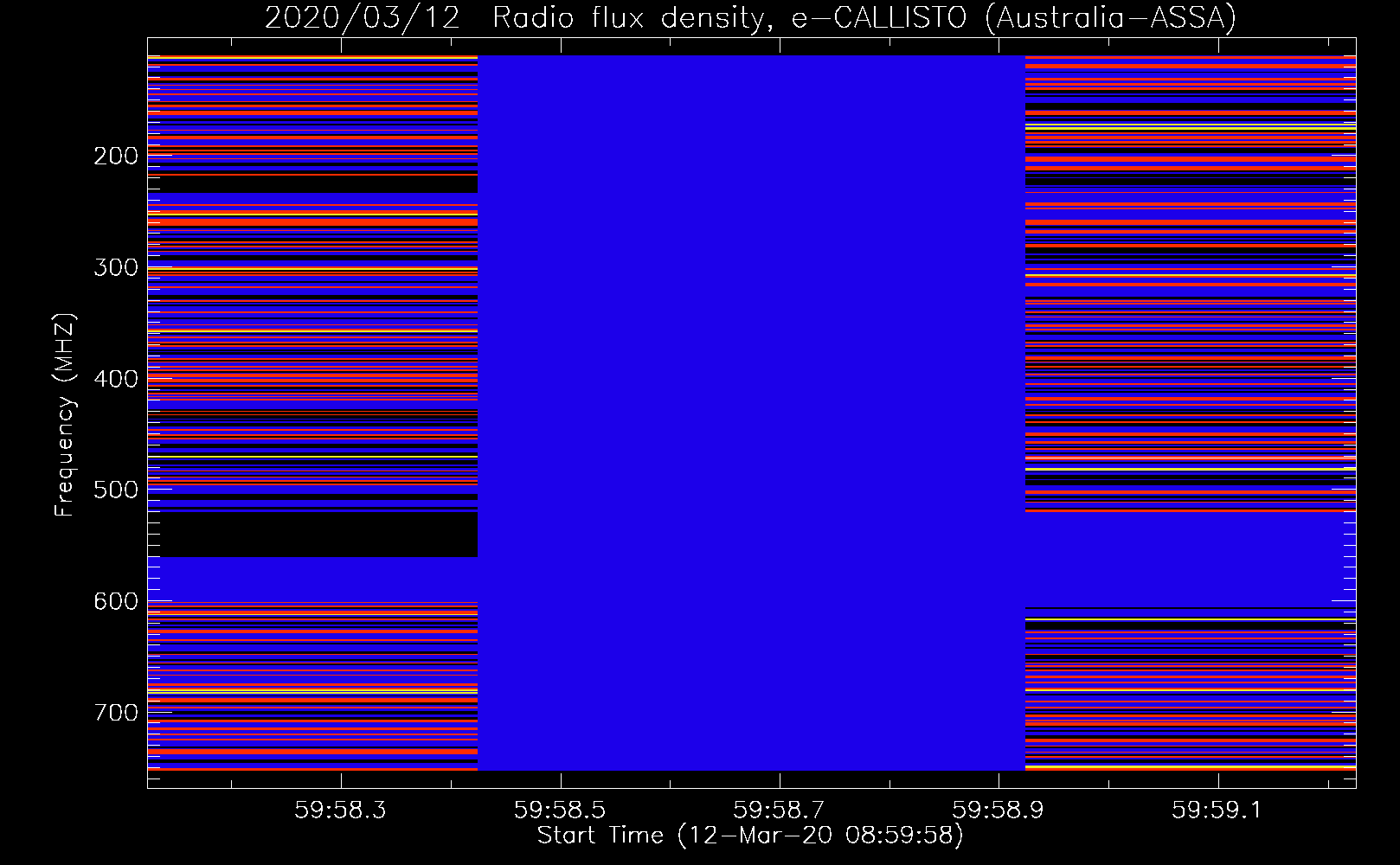The height and width of the screenshot is (865, 1400).
Task: Click the 59:58.3 time tick label
Action: (x=341, y=811)
